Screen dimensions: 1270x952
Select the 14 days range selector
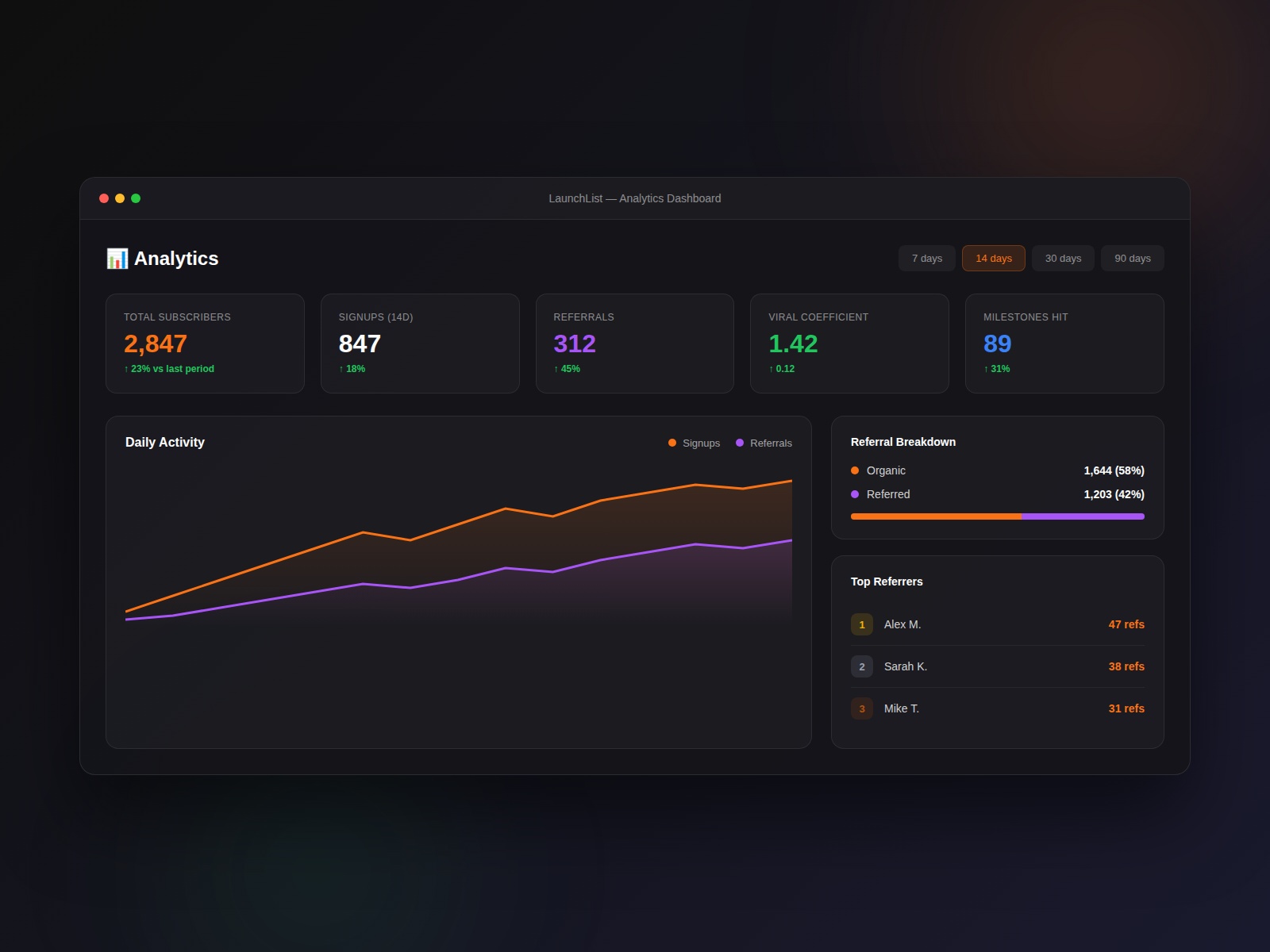pos(993,258)
